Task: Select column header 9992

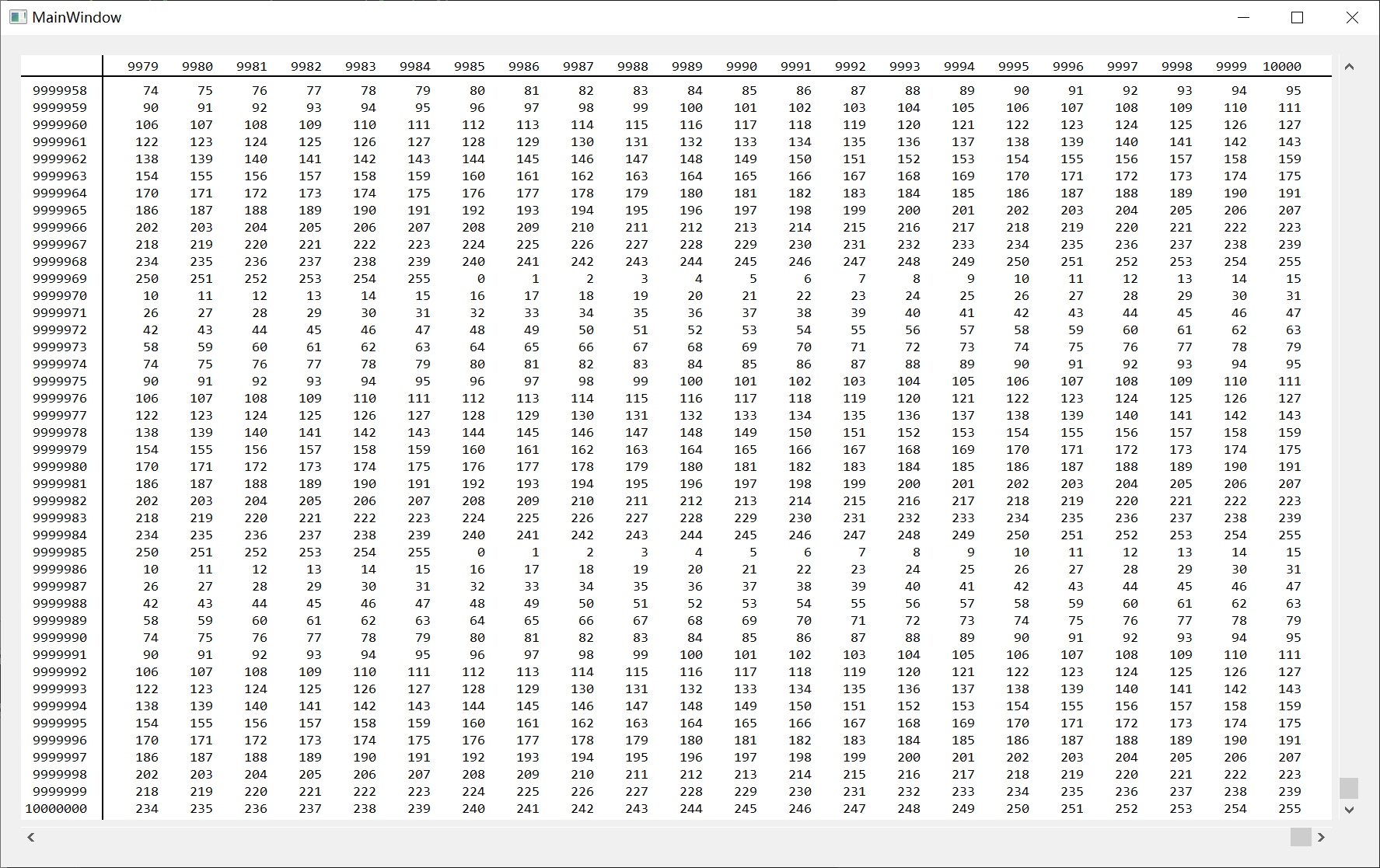Action: tap(851, 67)
